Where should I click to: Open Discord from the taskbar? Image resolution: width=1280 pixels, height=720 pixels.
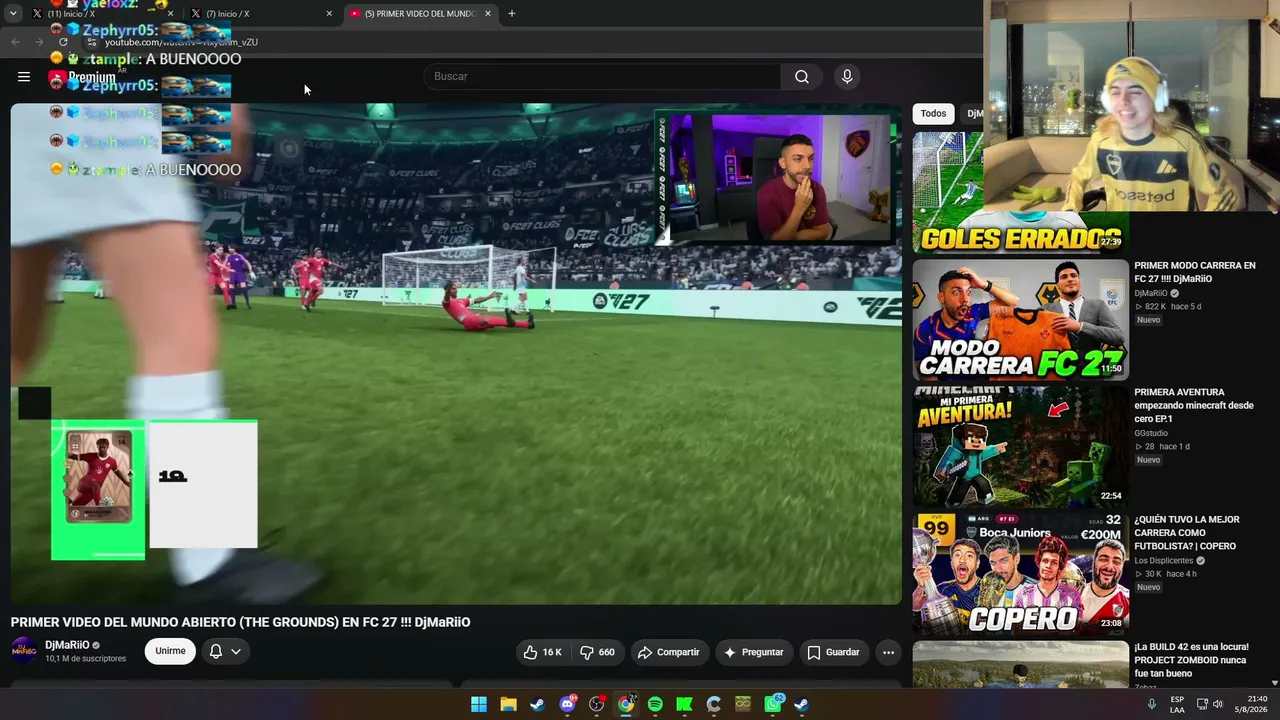567,704
